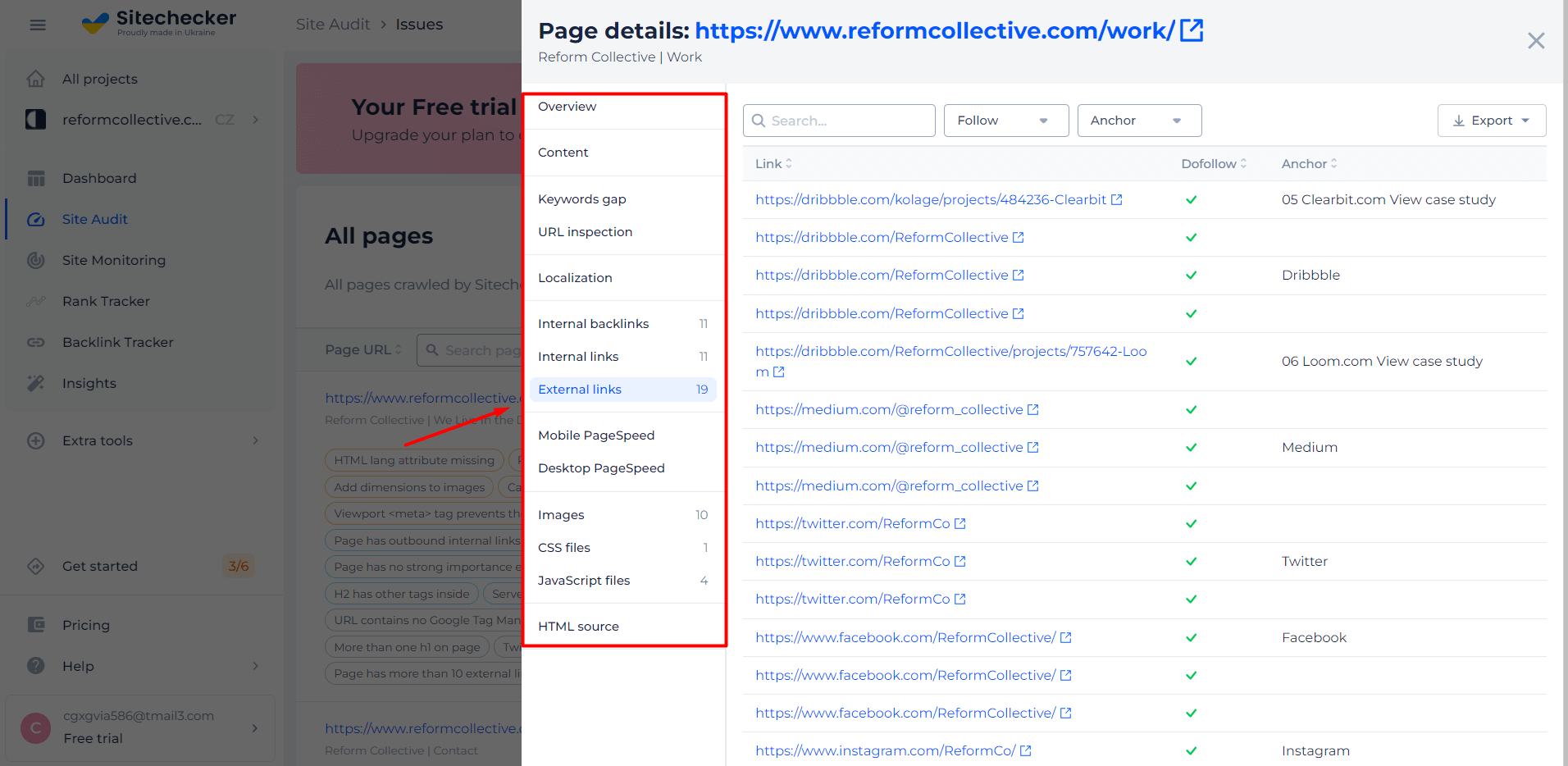The height and width of the screenshot is (766, 1568).
Task: Open the facebook link with Facebook anchor
Action: pos(905,638)
